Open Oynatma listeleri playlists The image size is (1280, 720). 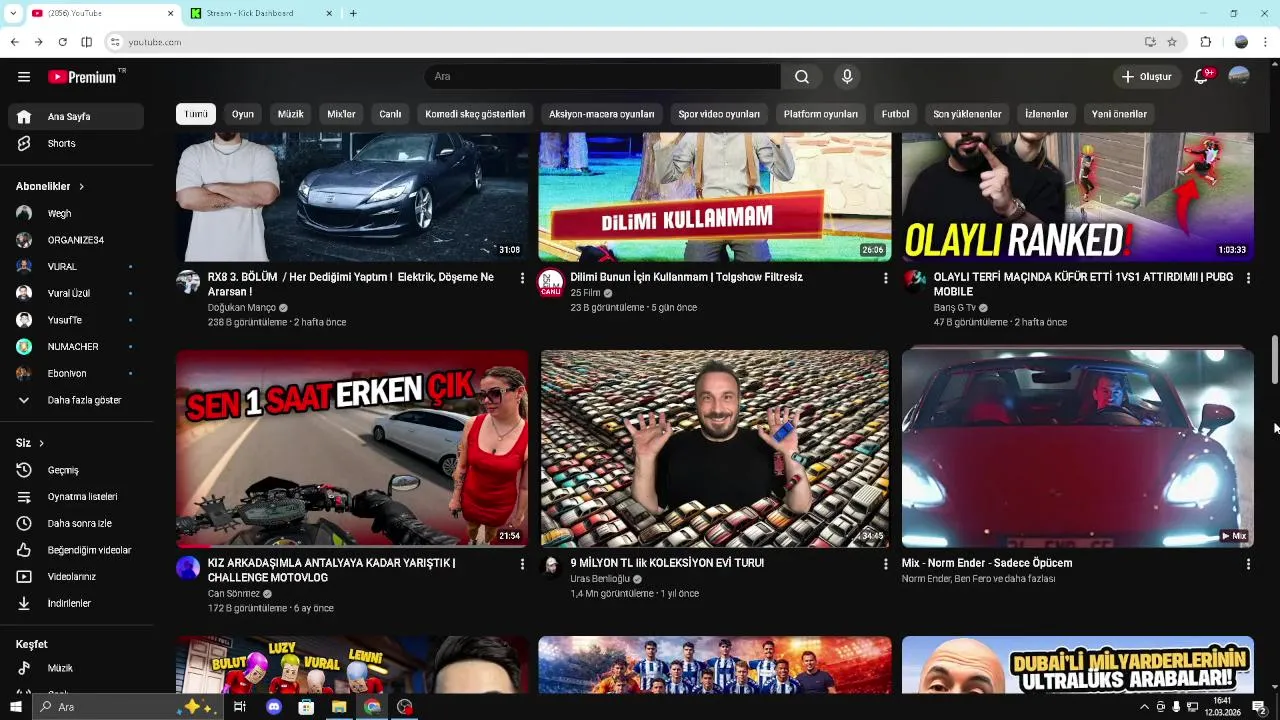76,497
